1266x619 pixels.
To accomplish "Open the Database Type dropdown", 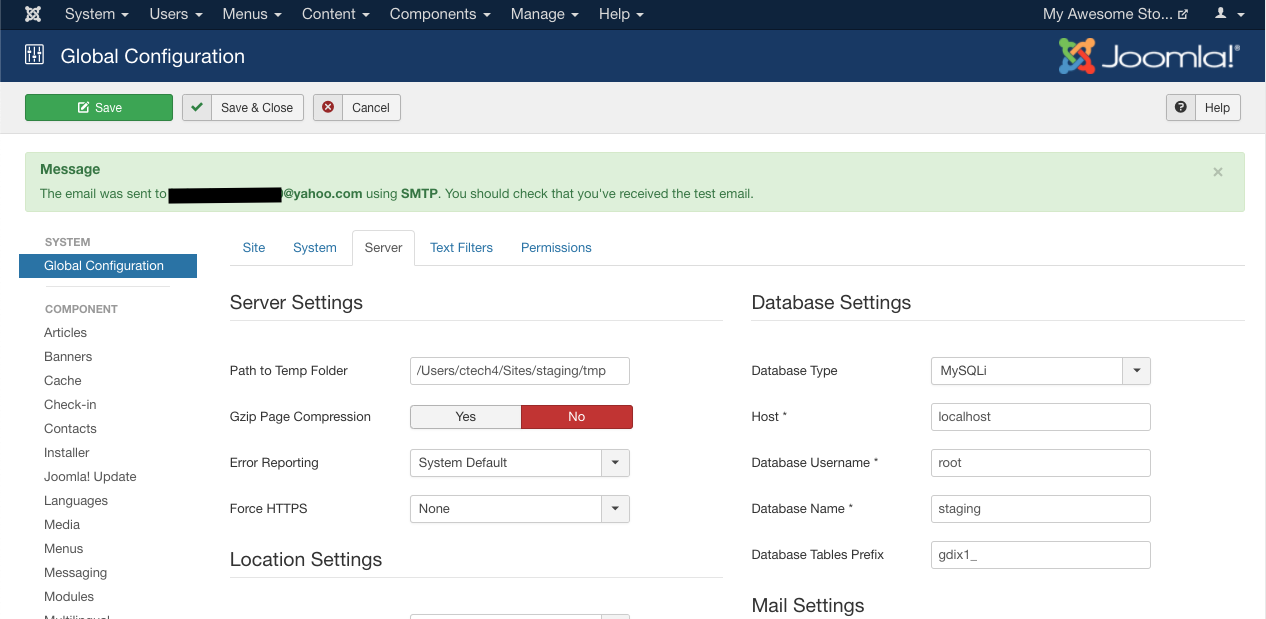I will [1041, 371].
